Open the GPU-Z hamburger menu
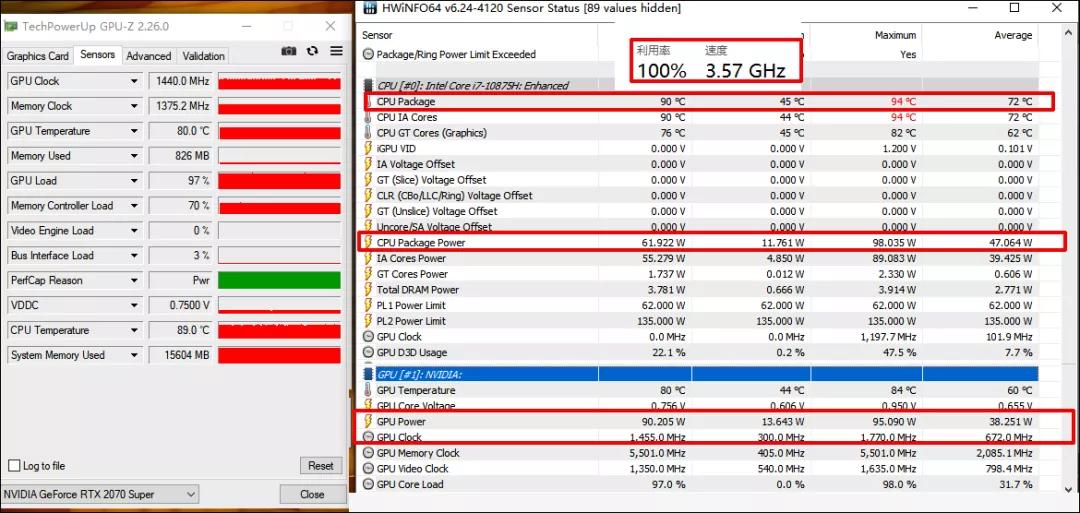 click(335, 52)
